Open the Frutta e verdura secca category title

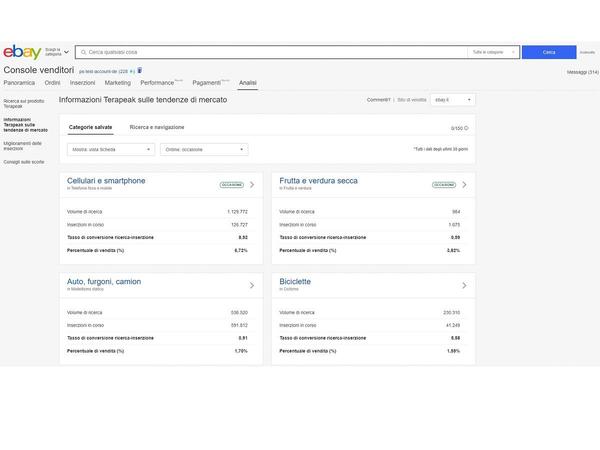pos(318,181)
